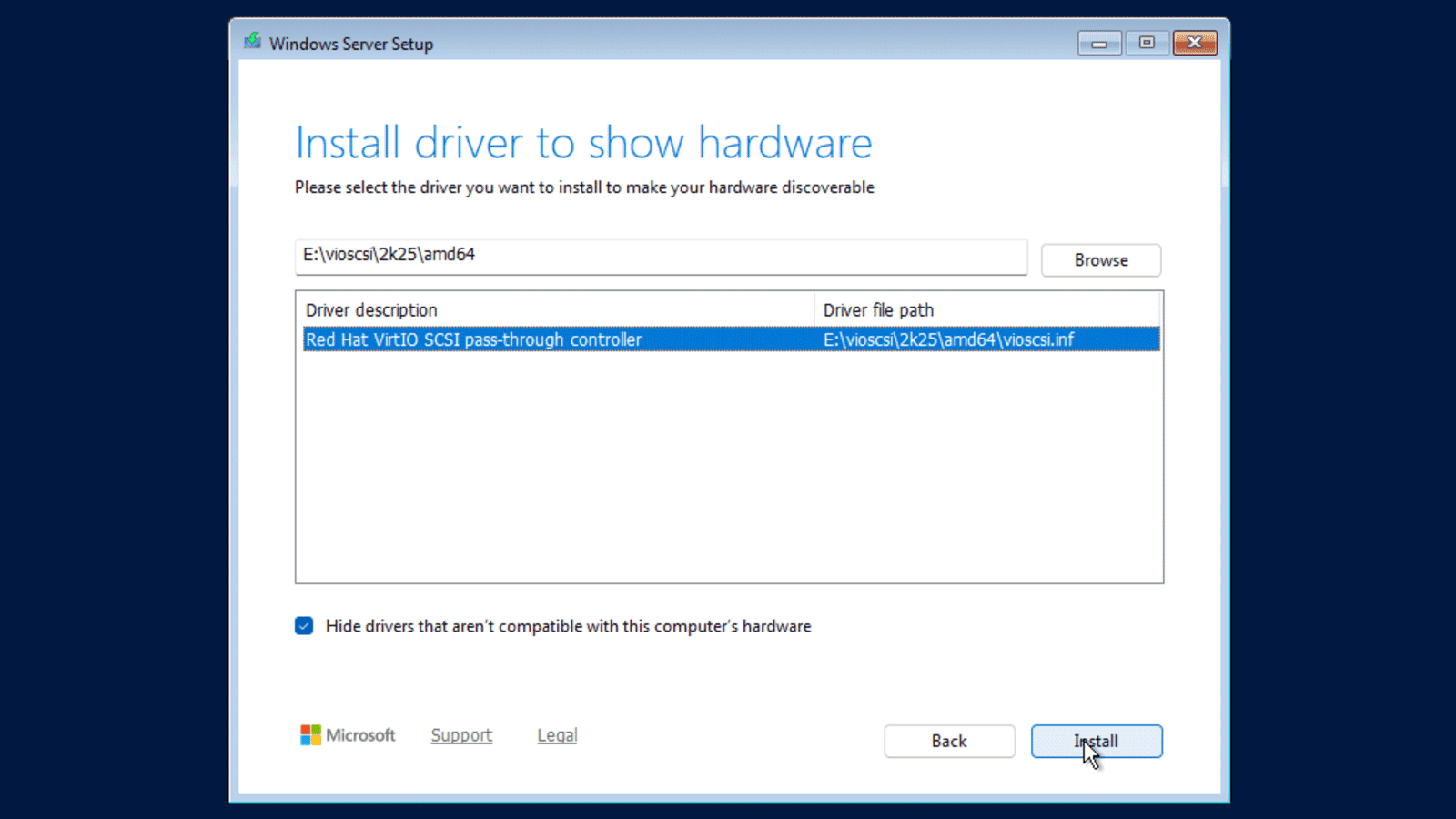The image size is (1456, 819).
Task: Maximize the Windows Server Setup window
Action: pos(1147,43)
